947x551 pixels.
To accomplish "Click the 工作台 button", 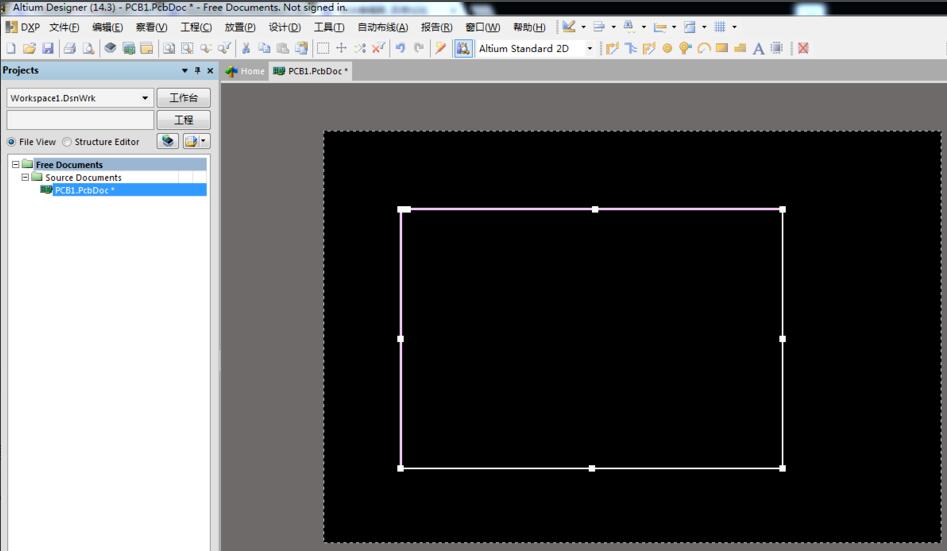I will click(184, 98).
